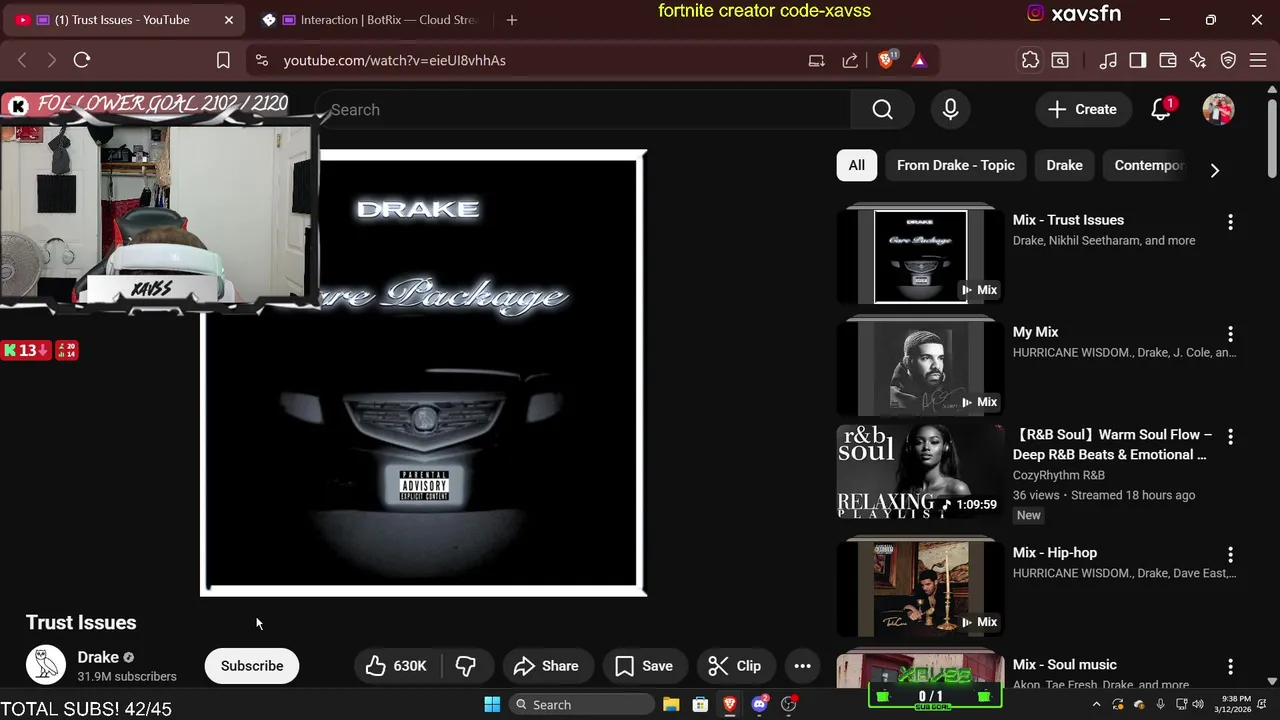Open options for Mix - Hip-hop

pos(1230,554)
